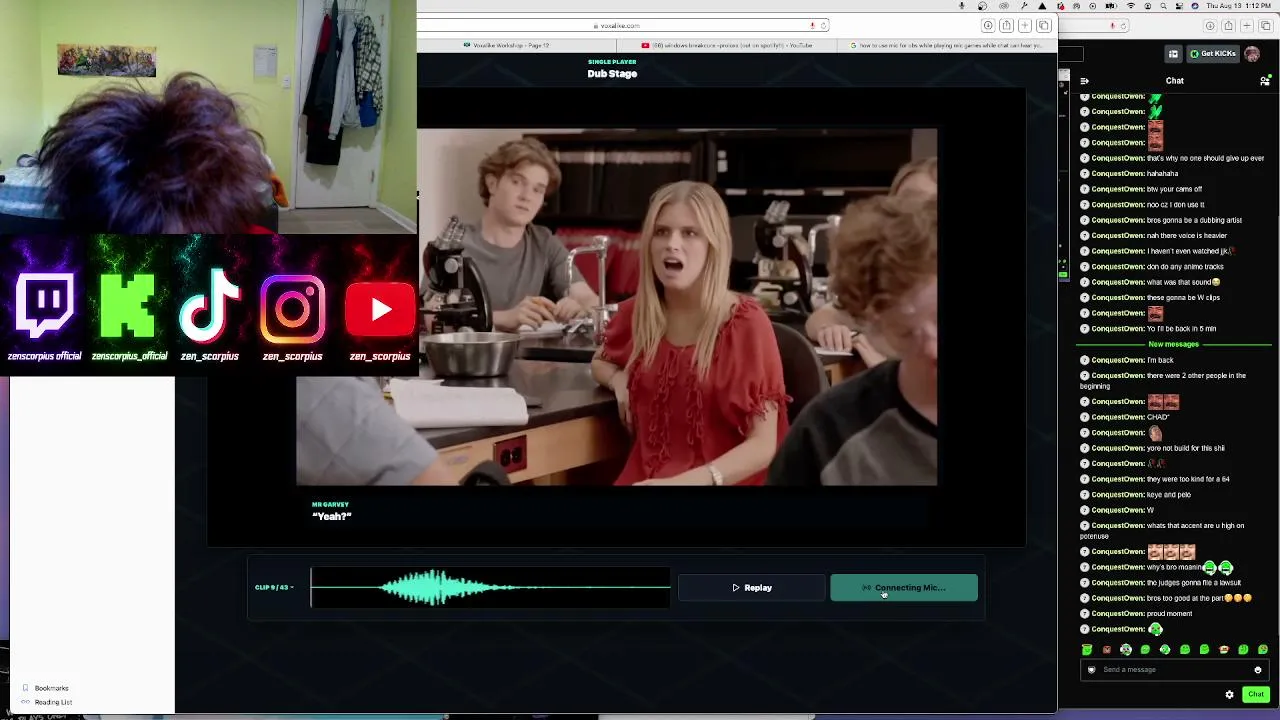Click the last emote in quick emote bar
The image size is (1280, 720).
1263,650
